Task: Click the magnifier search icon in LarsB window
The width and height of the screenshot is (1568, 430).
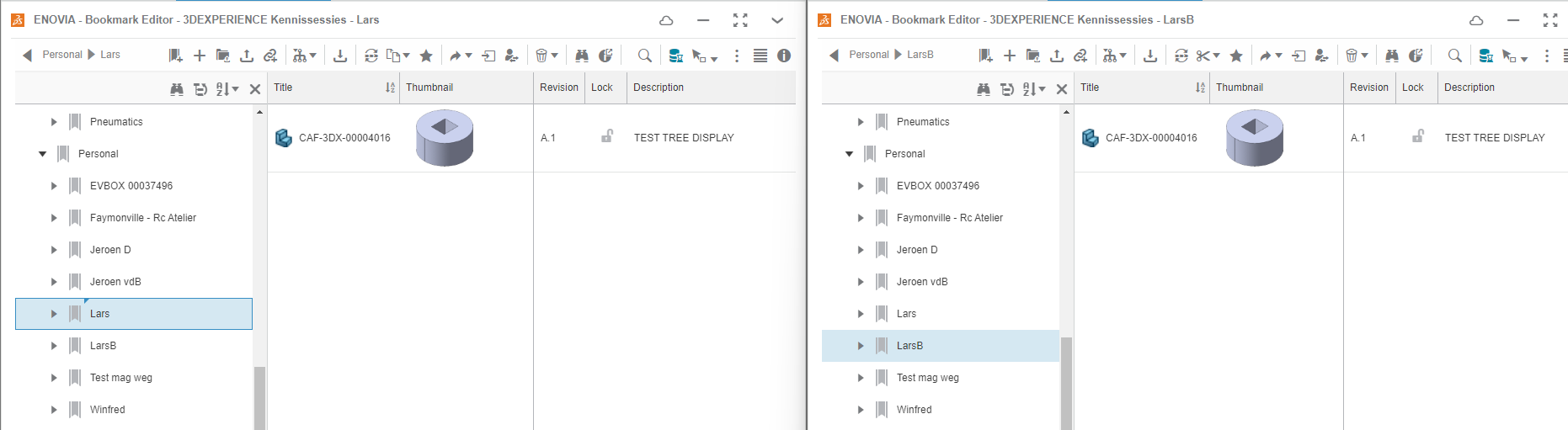Action: click(1454, 56)
